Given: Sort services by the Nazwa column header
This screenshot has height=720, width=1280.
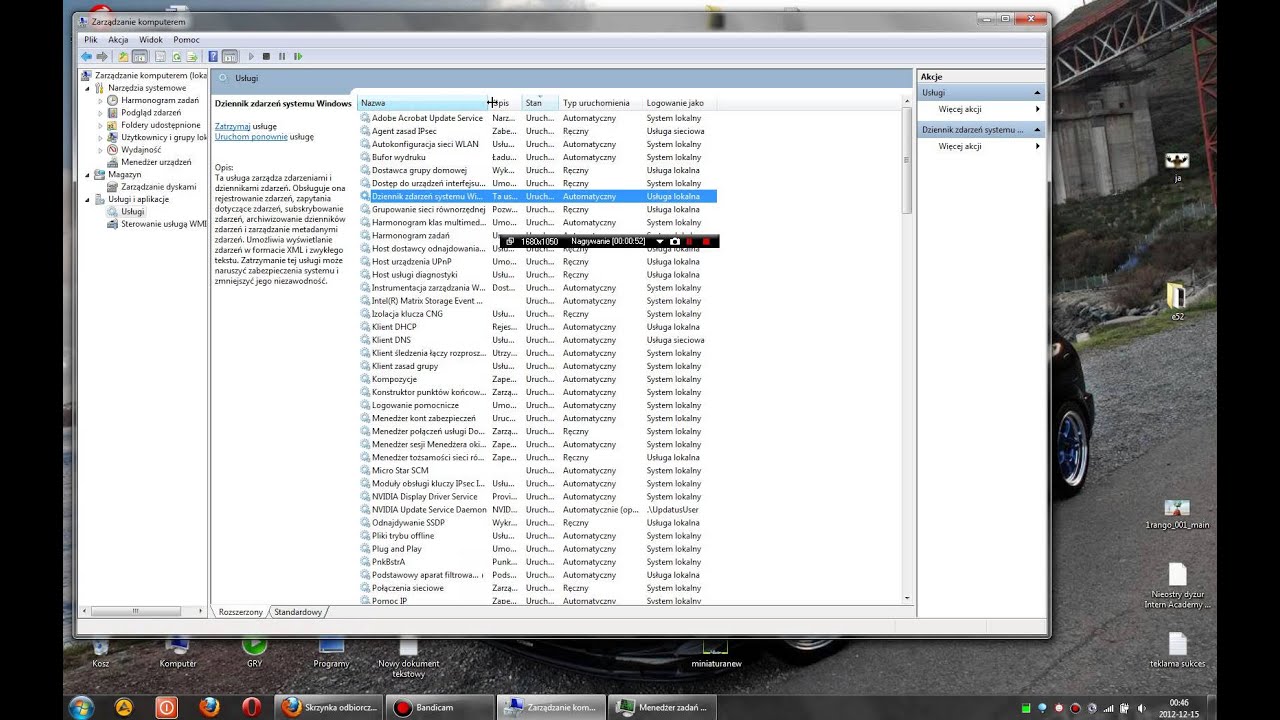Looking at the screenshot, I should click(x=420, y=103).
